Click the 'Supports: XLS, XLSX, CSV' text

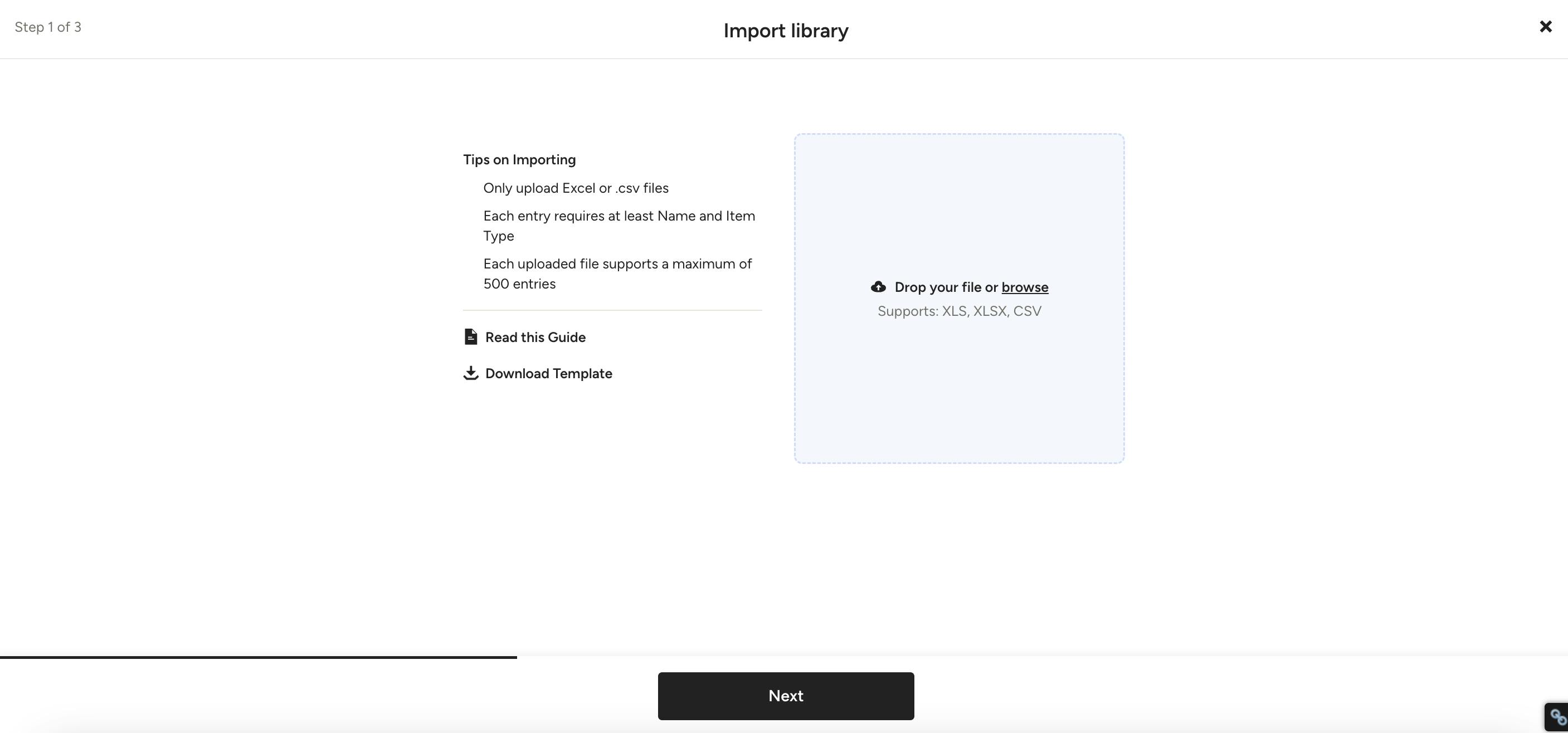point(959,311)
